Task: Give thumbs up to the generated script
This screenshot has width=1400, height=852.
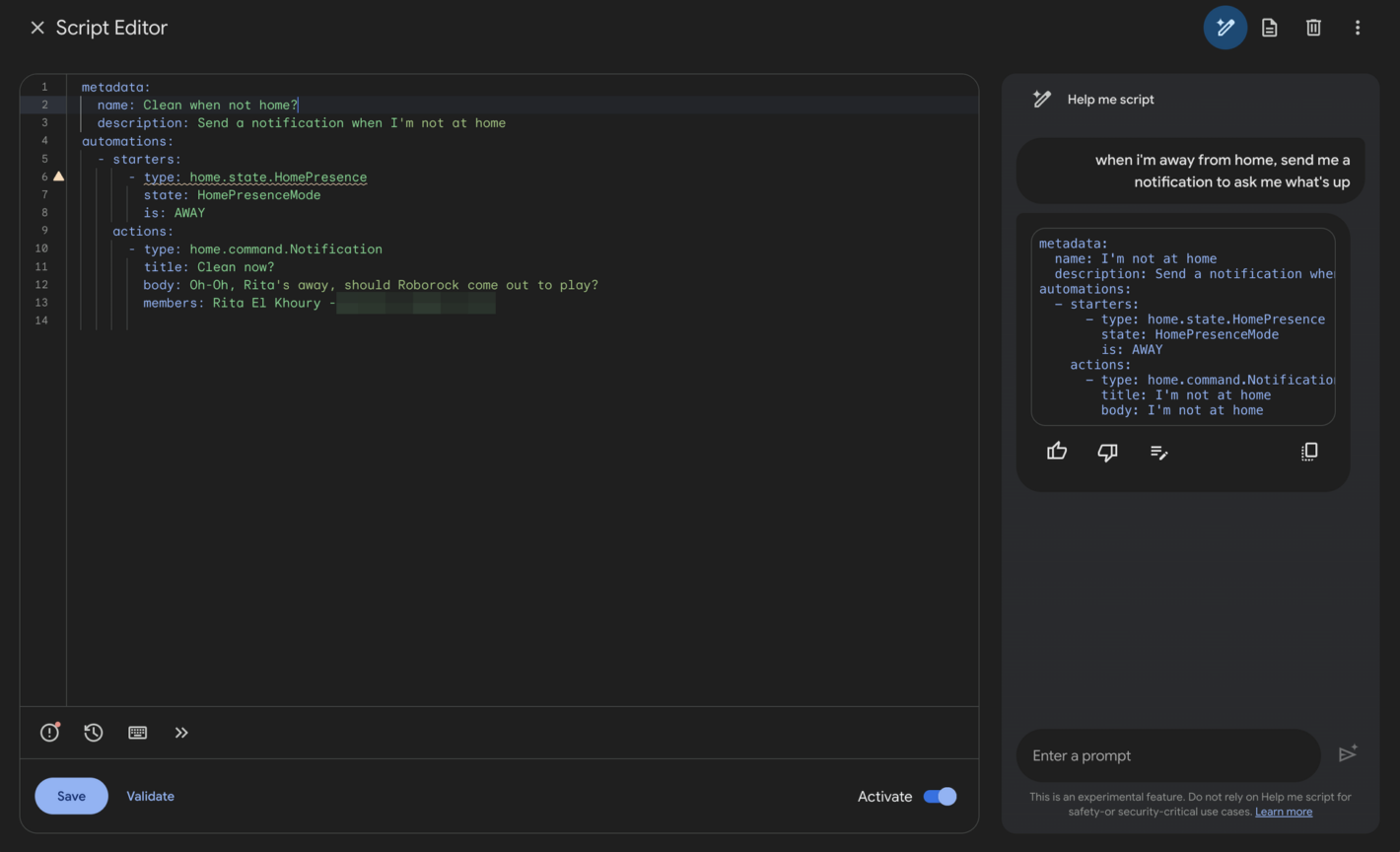Action: (x=1056, y=451)
